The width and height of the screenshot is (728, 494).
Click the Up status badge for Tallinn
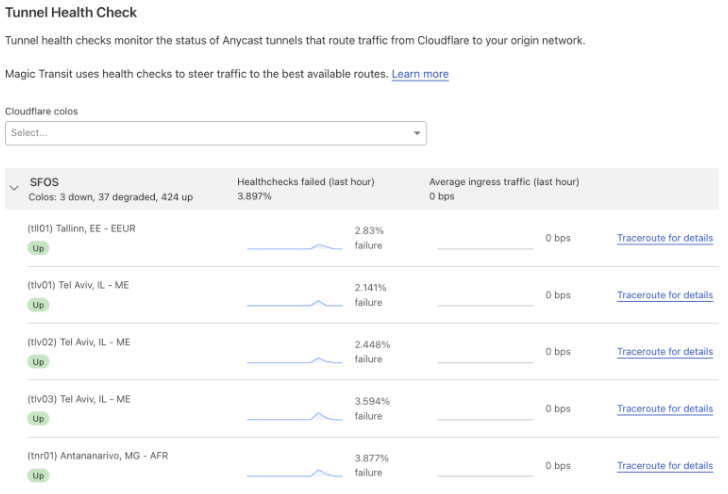click(x=38, y=248)
